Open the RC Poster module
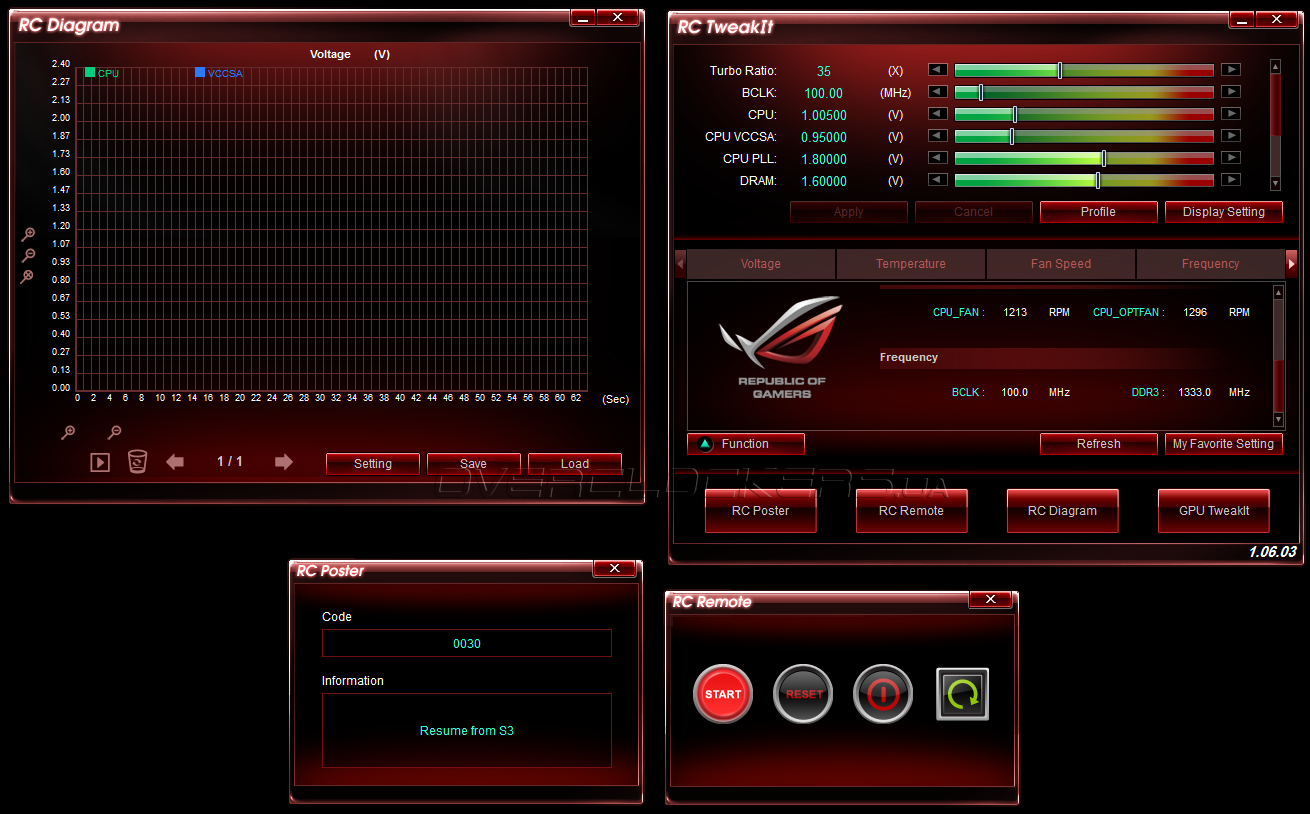Screen dimensions: 1310x814 coord(761,511)
